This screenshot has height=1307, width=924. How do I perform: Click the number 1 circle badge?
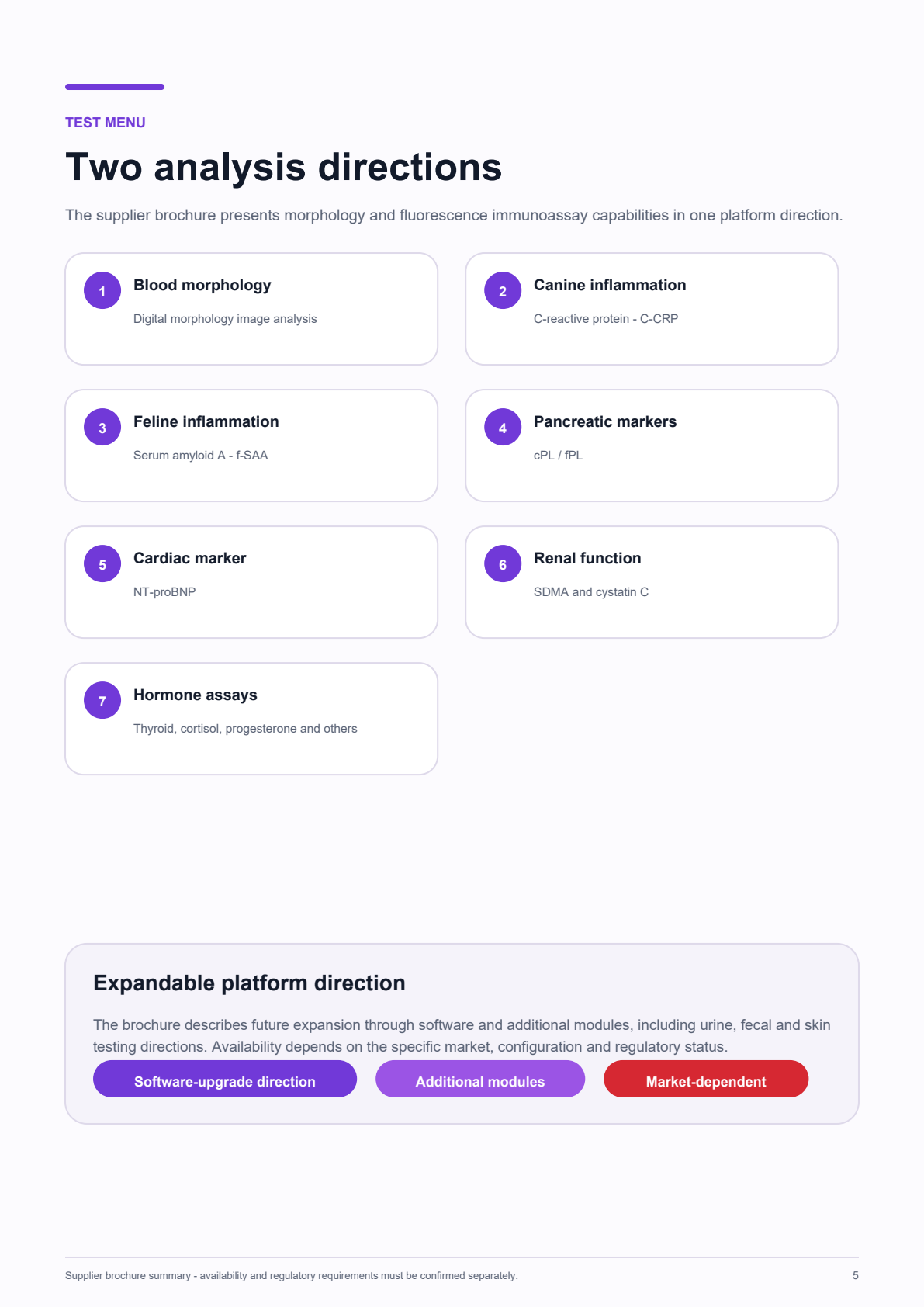tap(102, 290)
